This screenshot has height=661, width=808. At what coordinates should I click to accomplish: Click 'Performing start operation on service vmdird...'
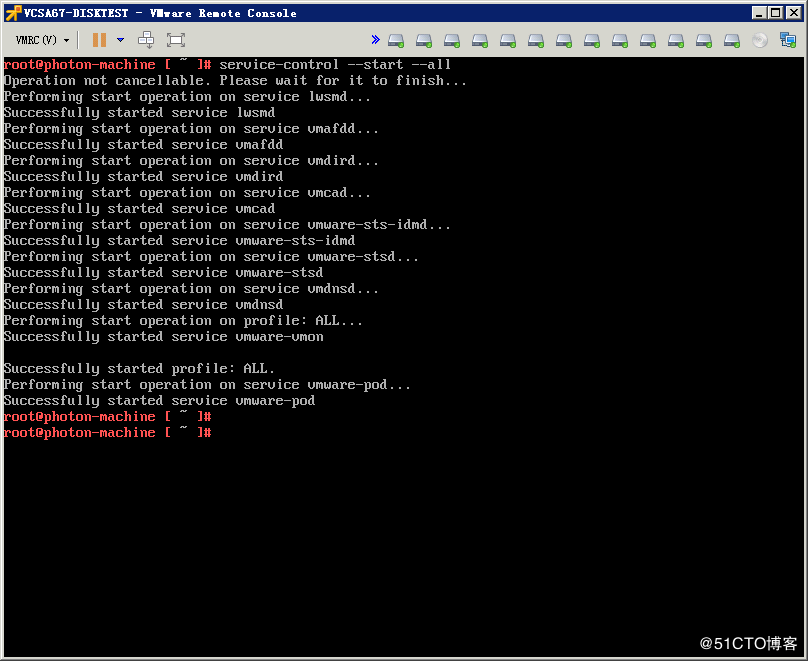(191, 160)
